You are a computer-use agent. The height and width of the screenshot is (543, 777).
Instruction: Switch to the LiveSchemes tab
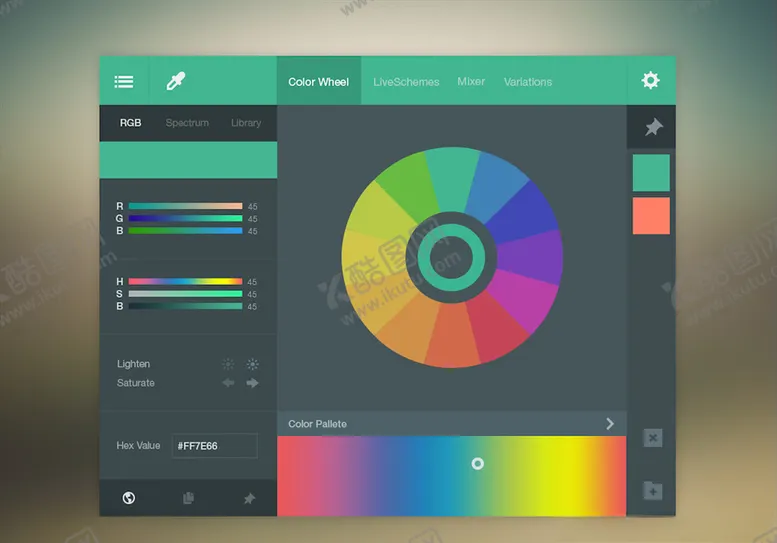tap(406, 82)
